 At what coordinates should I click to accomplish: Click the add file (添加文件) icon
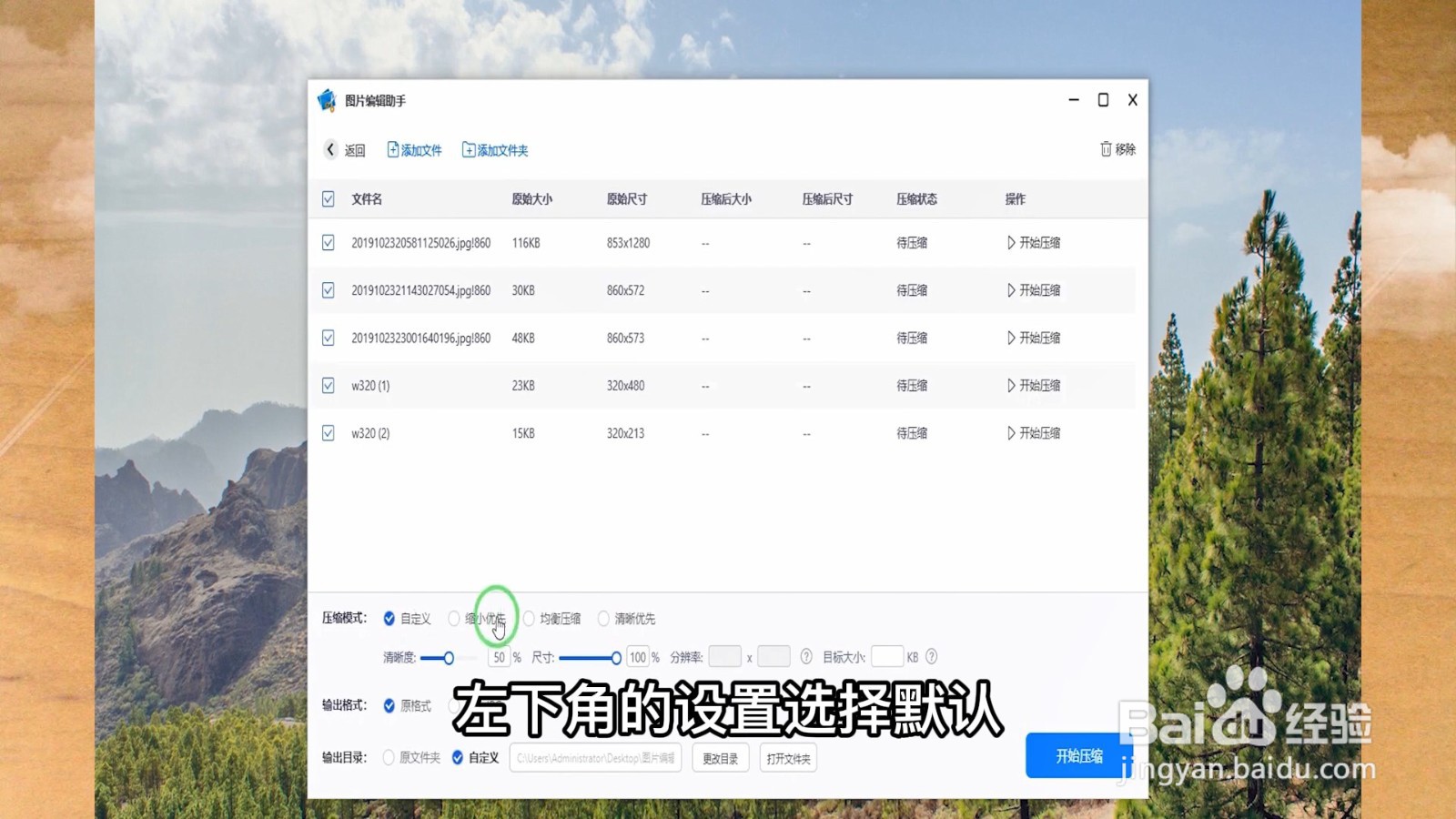(391, 149)
